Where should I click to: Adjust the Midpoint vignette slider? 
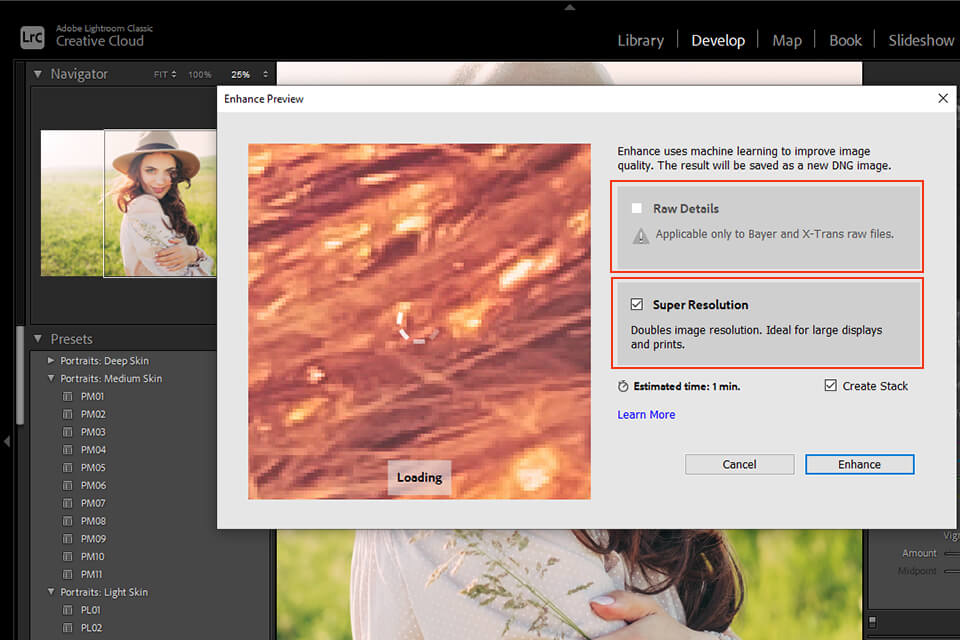click(x=952, y=571)
